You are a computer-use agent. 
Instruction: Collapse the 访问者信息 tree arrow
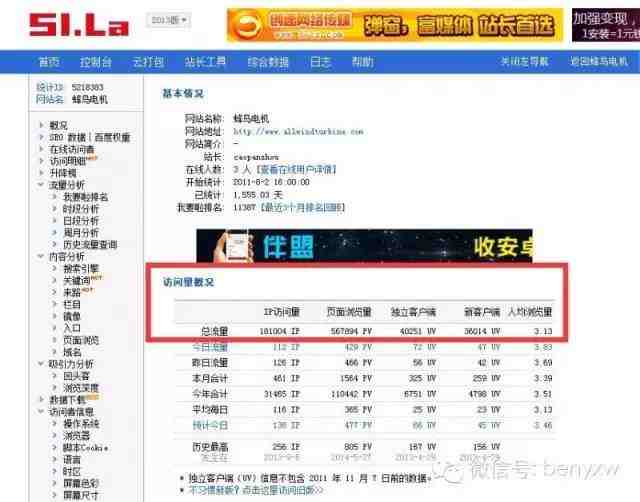(41, 411)
